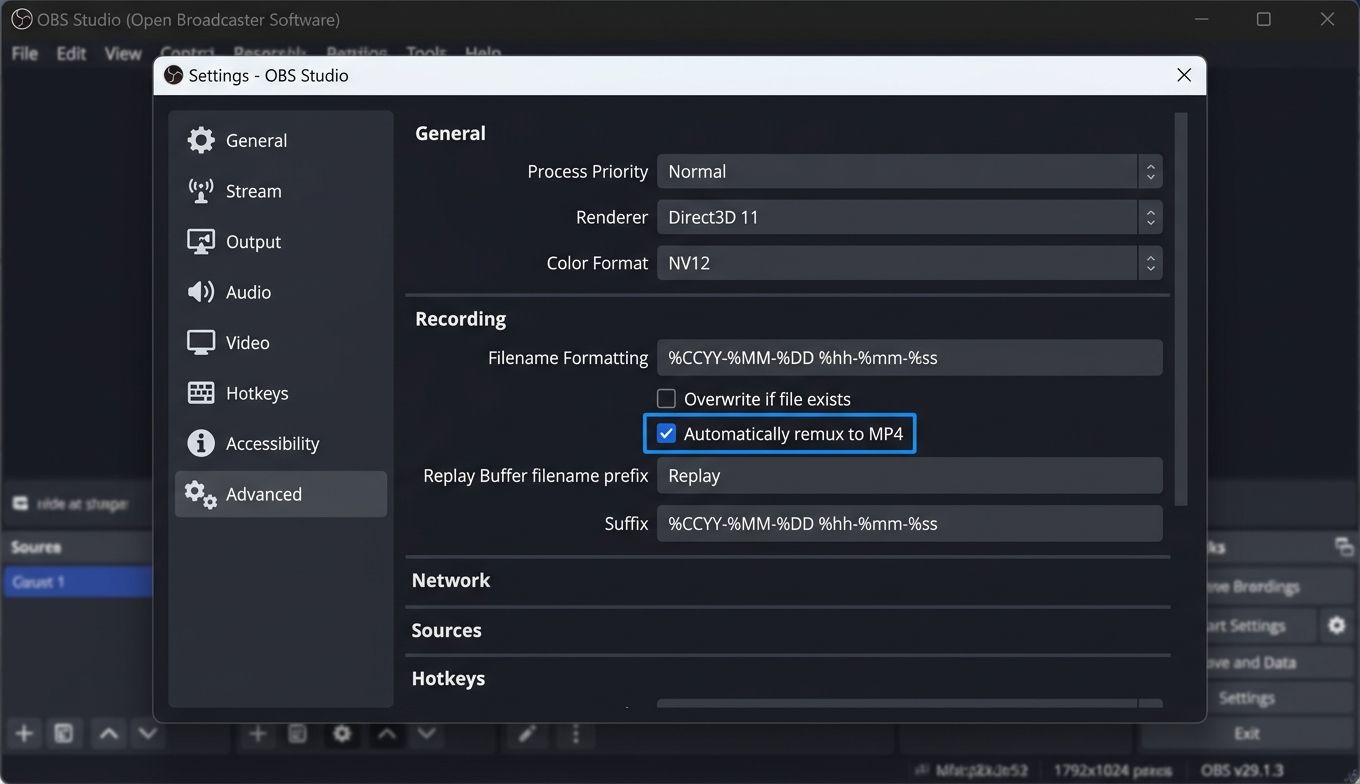Screen dimensions: 1360x784
Task: Click the OBS logo in main title bar
Action: 21,19
